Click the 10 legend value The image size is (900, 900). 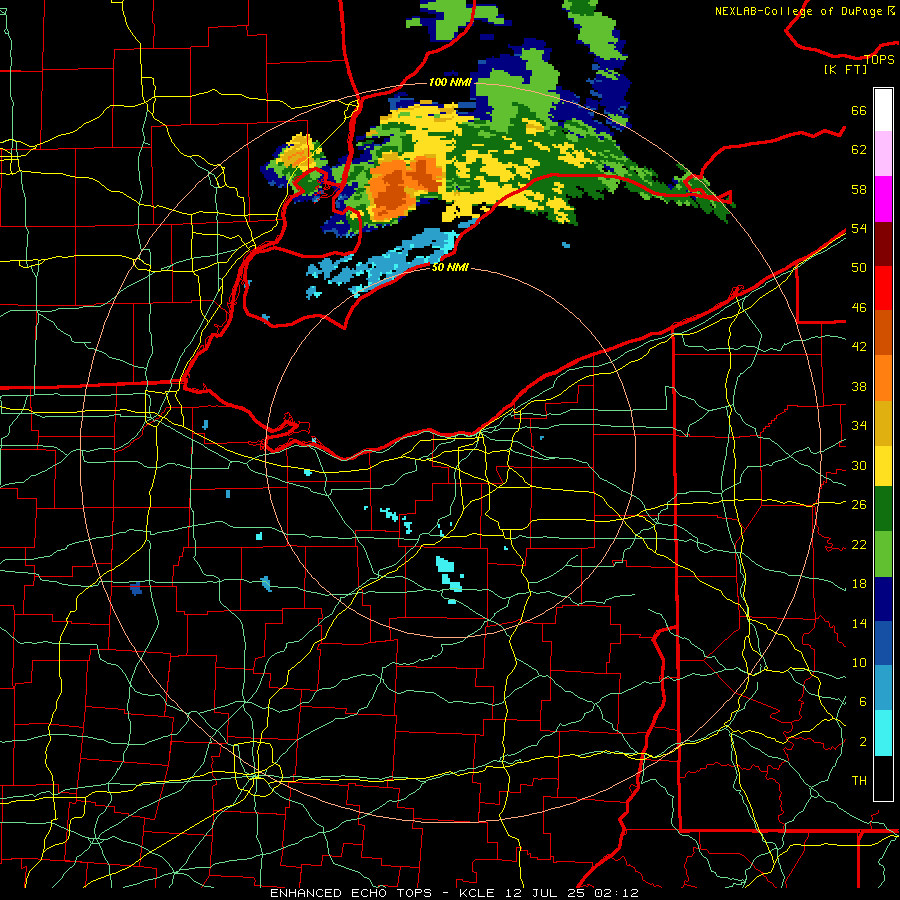pyautogui.click(x=859, y=662)
